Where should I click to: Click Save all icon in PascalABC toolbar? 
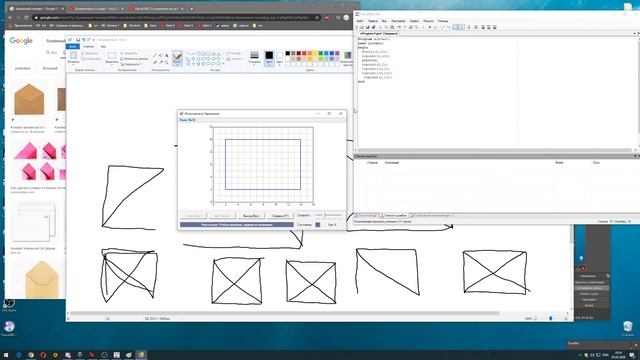coord(373,27)
